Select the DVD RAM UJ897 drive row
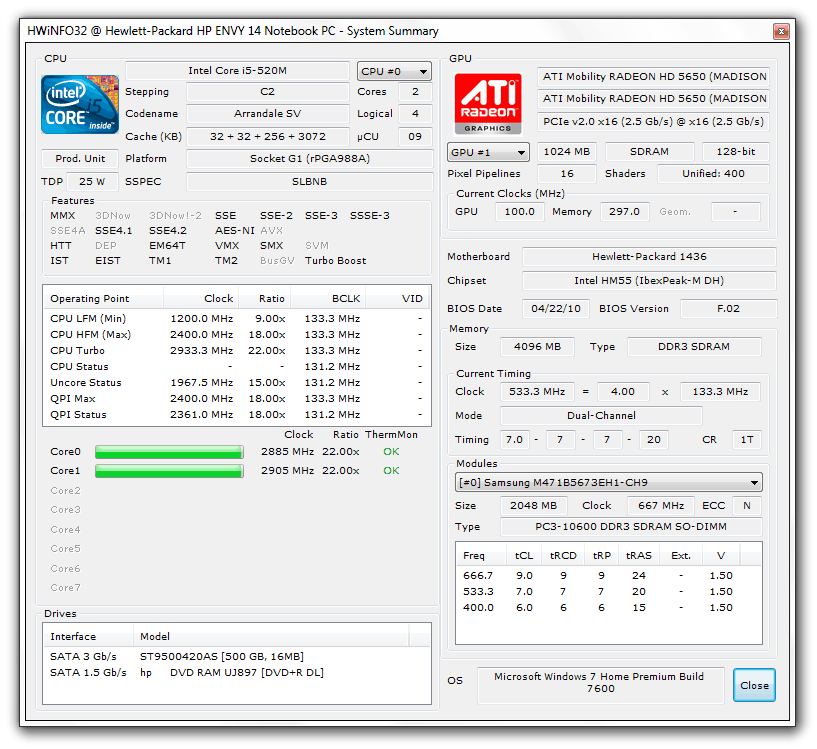Image resolution: width=817 pixels, height=749 pixels. (x=237, y=672)
